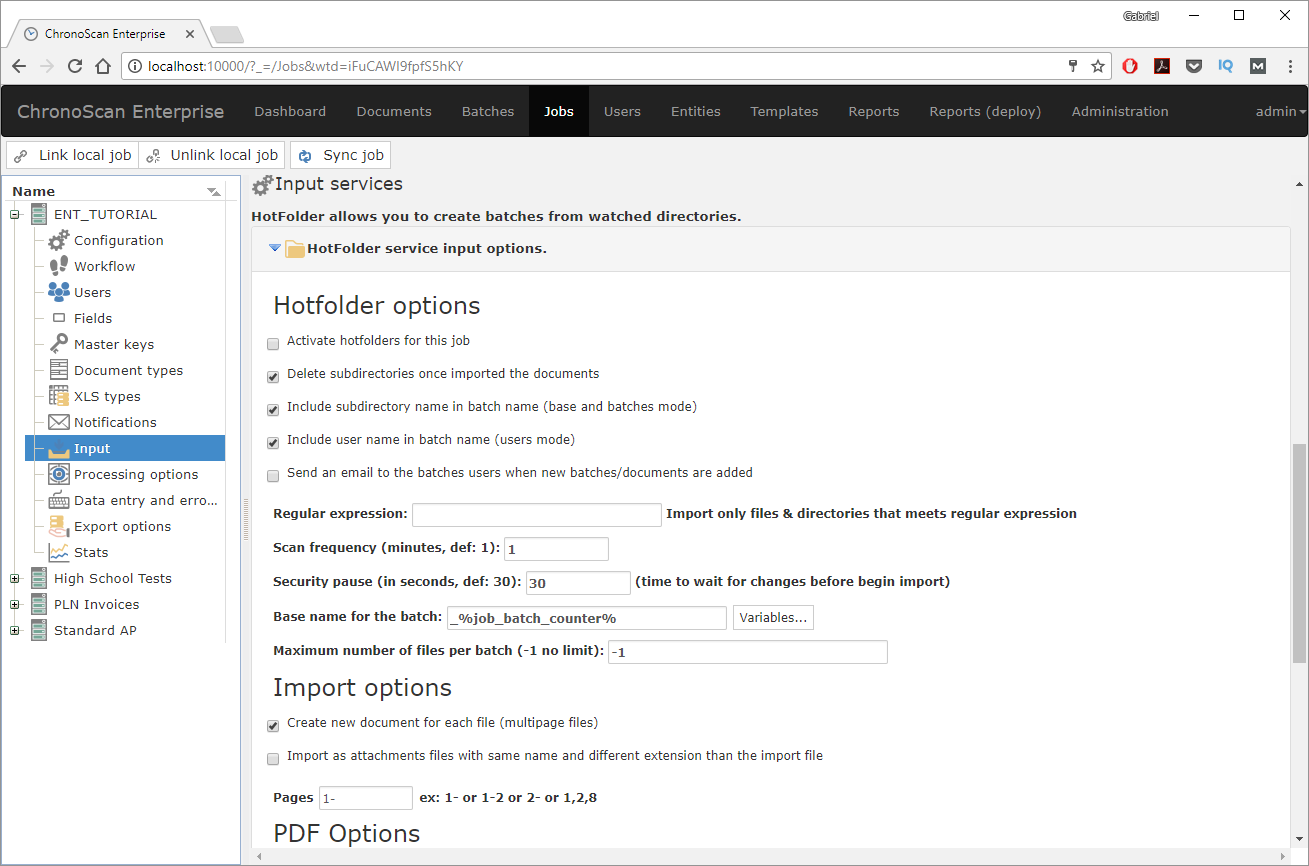The width and height of the screenshot is (1309, 866).
Task: Expand the Standard AP tree node
Action: [x=15, y=630]
